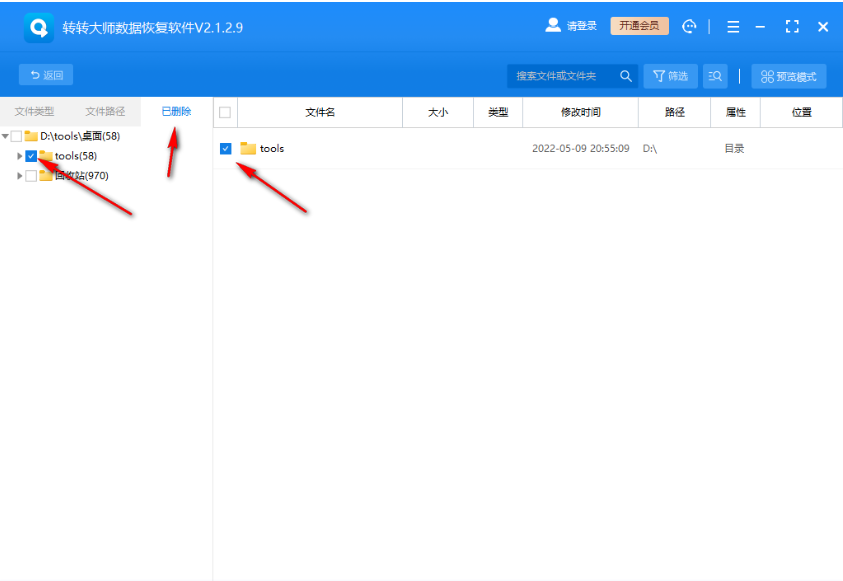The image size is (843, 581).
Task: Uncheck the tools(58) tree checkbox
Action: [x=31, y=156]
